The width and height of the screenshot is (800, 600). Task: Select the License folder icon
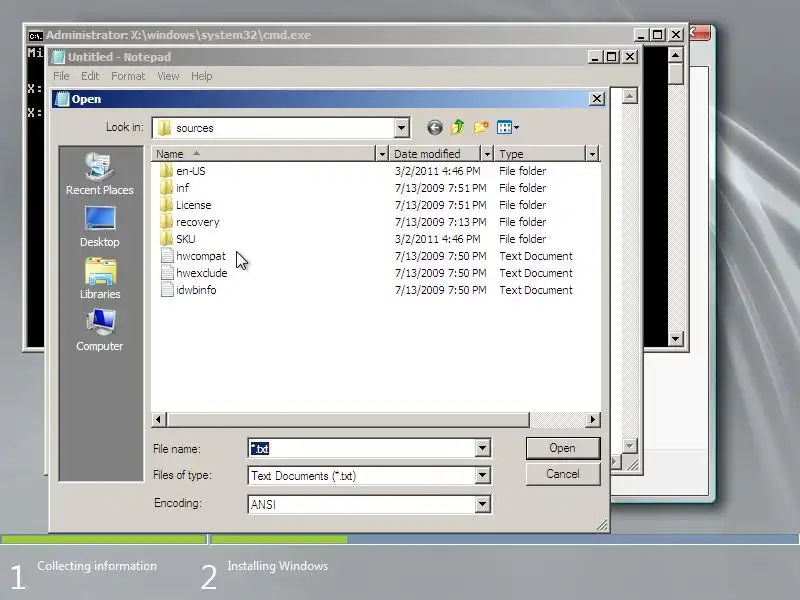coord(166,205)
